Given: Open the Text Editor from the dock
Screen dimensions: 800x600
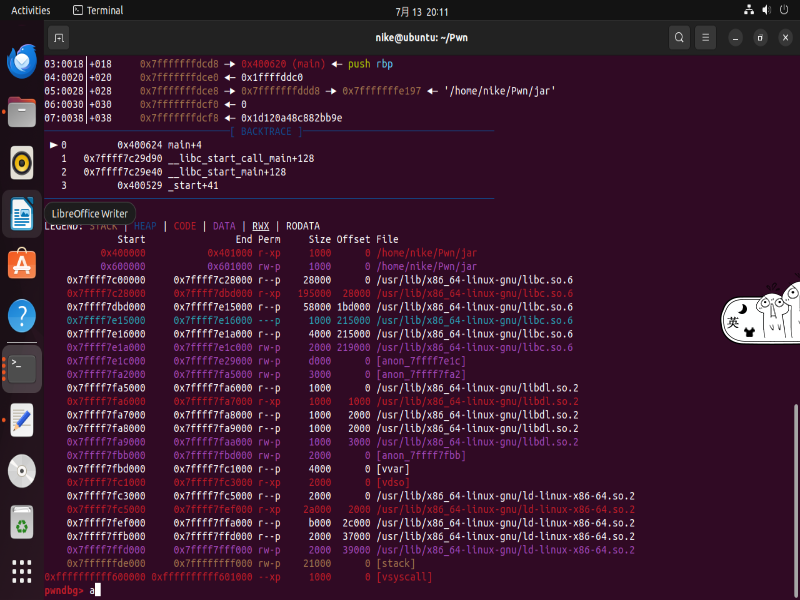Looking at the screenshot, I should click(22, 420).
